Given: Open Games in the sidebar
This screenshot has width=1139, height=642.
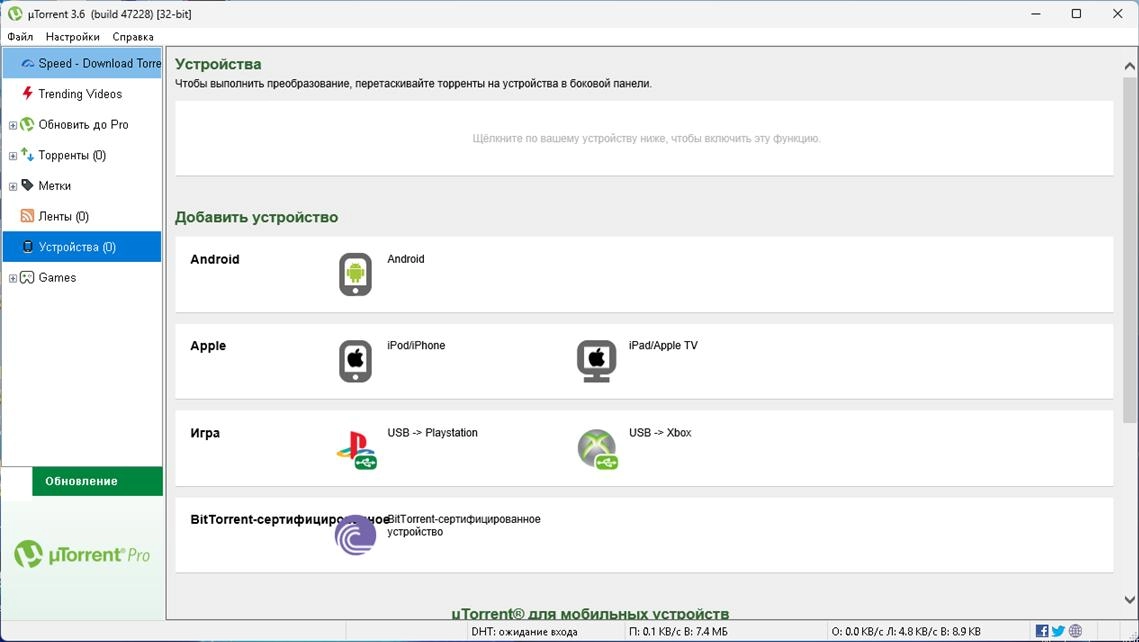Looking at the screenshot, I should (57, 277).
